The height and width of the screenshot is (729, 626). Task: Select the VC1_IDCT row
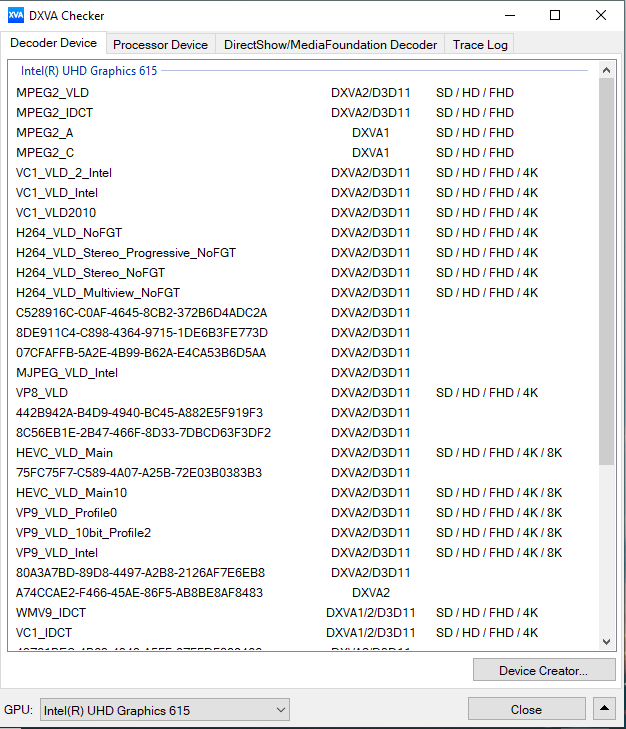[x=302, y=632]
